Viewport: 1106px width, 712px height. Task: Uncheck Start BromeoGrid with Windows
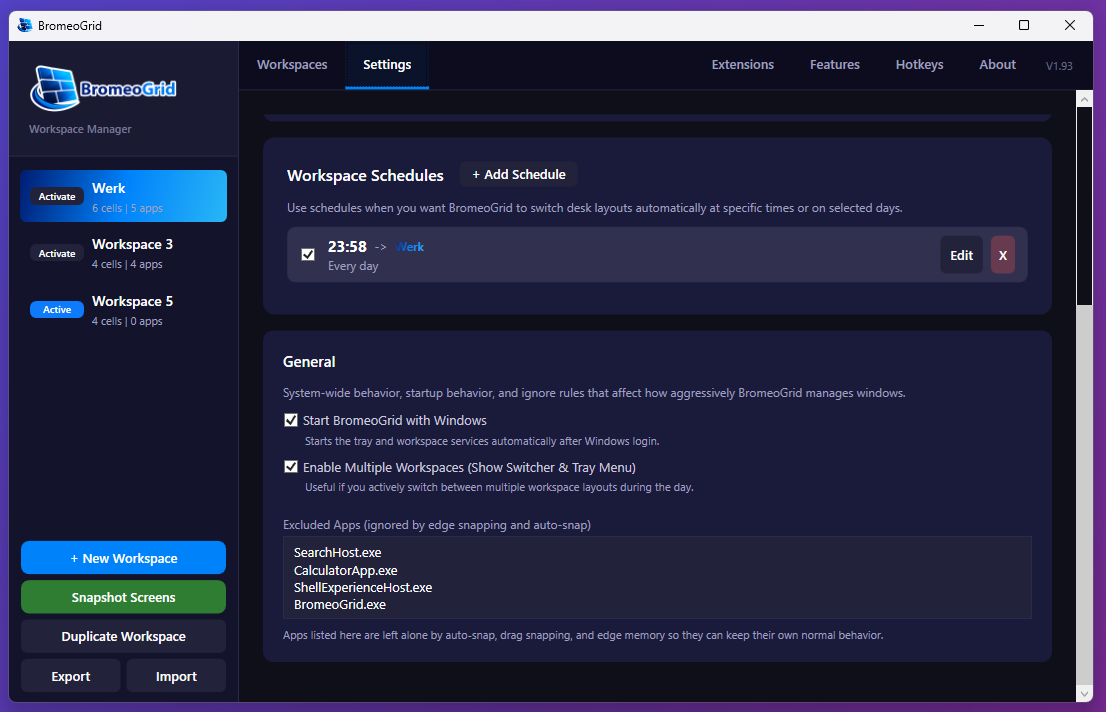point(291,420)
